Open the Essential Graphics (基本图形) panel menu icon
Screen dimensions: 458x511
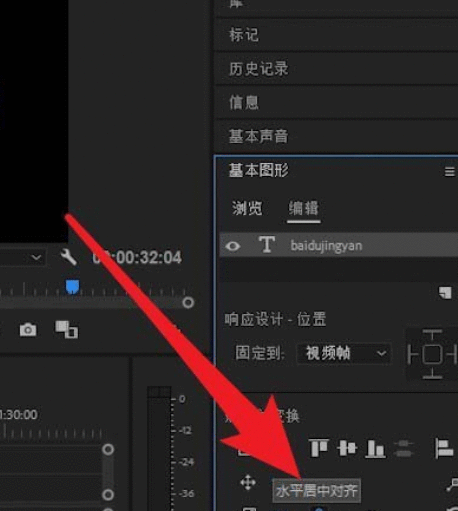tap(449, 171)
